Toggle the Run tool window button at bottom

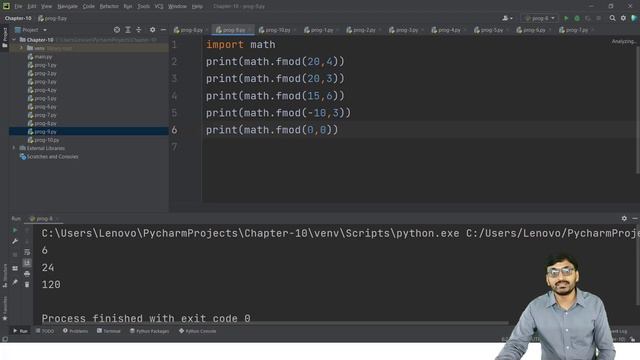coord(20,331)
